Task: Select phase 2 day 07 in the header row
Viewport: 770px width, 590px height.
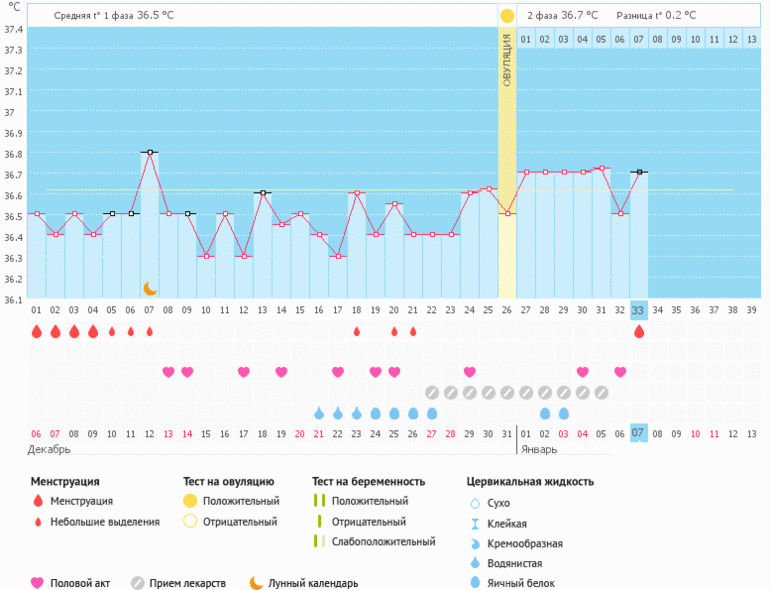Action: tap(639, 39)
